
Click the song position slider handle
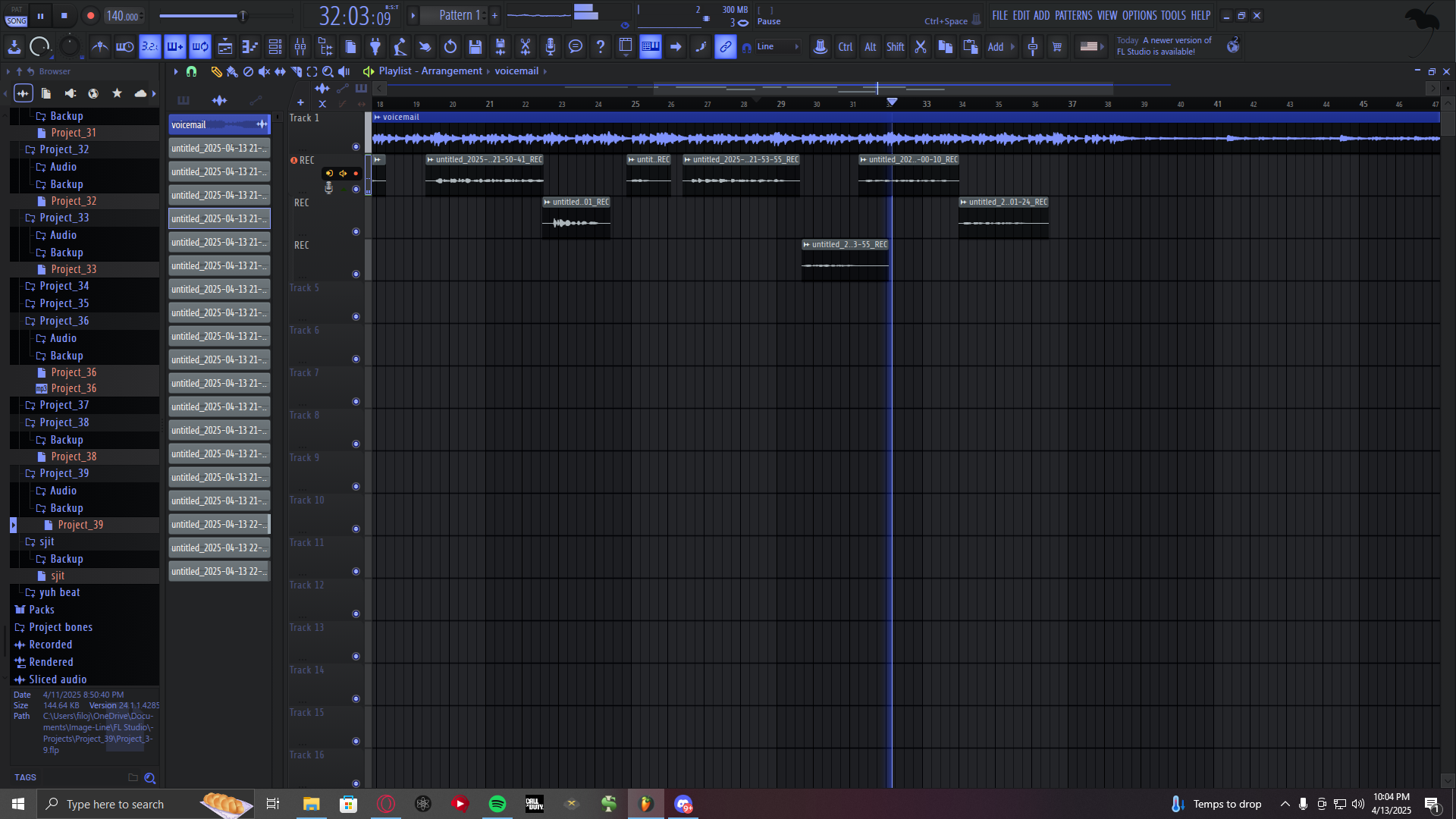[x=243, y=15]
